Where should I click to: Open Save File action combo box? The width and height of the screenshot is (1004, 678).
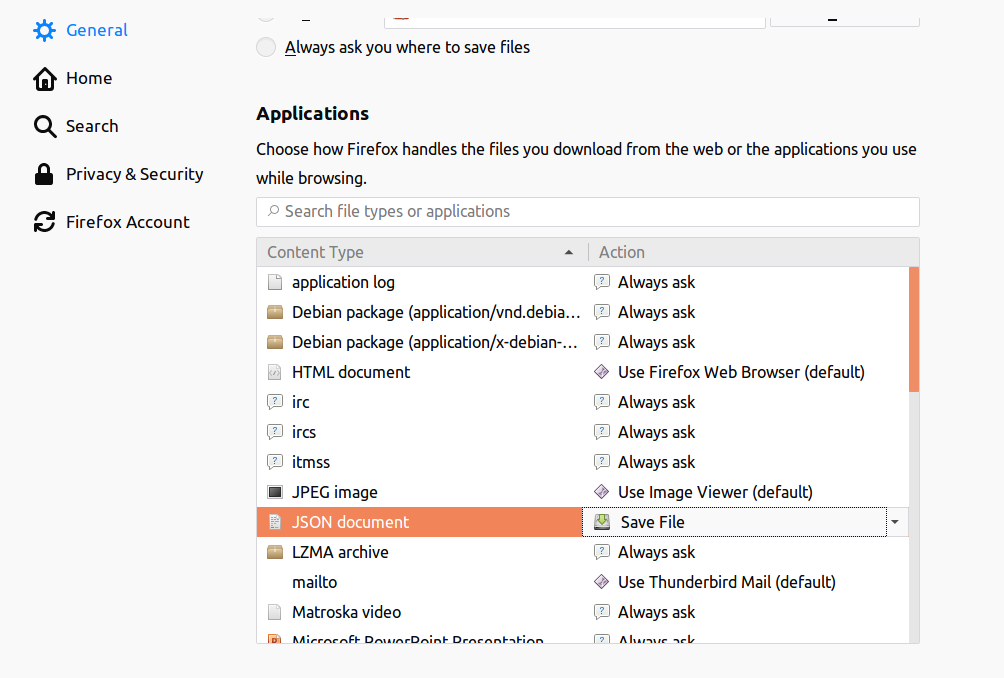click(x=735, y=522)
